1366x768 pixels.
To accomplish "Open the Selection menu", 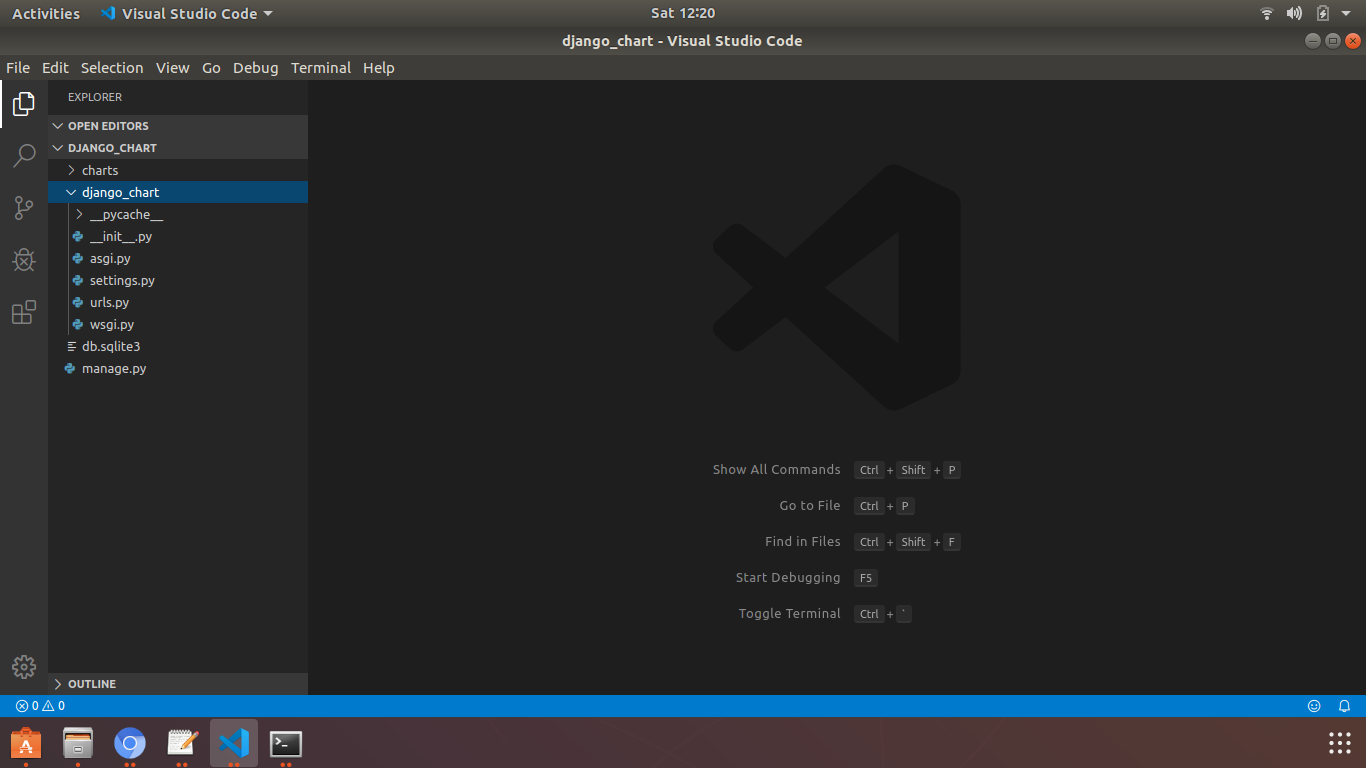I will [112, 68].
